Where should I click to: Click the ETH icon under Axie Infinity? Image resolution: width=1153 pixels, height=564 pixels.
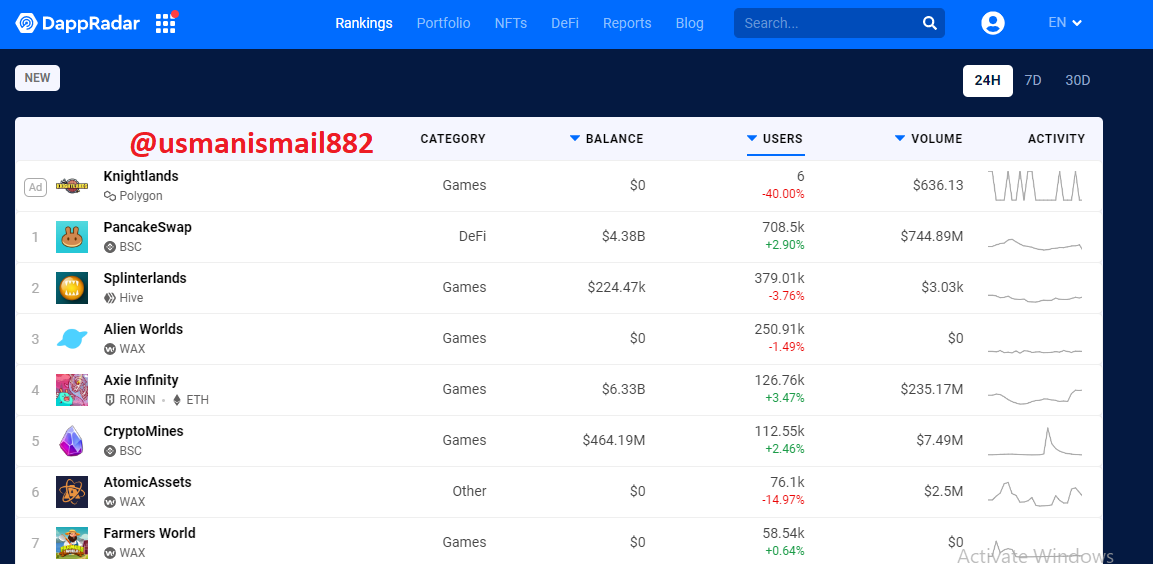[x=176, y=400]
